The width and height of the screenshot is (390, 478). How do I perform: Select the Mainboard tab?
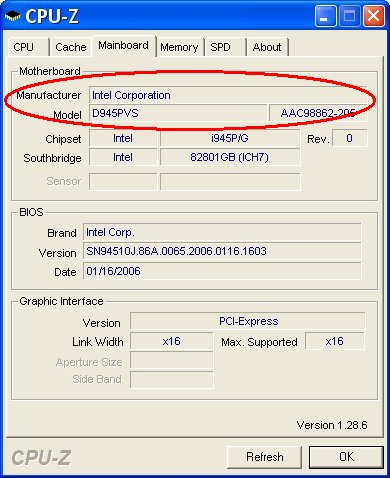[x=124, y=46]
